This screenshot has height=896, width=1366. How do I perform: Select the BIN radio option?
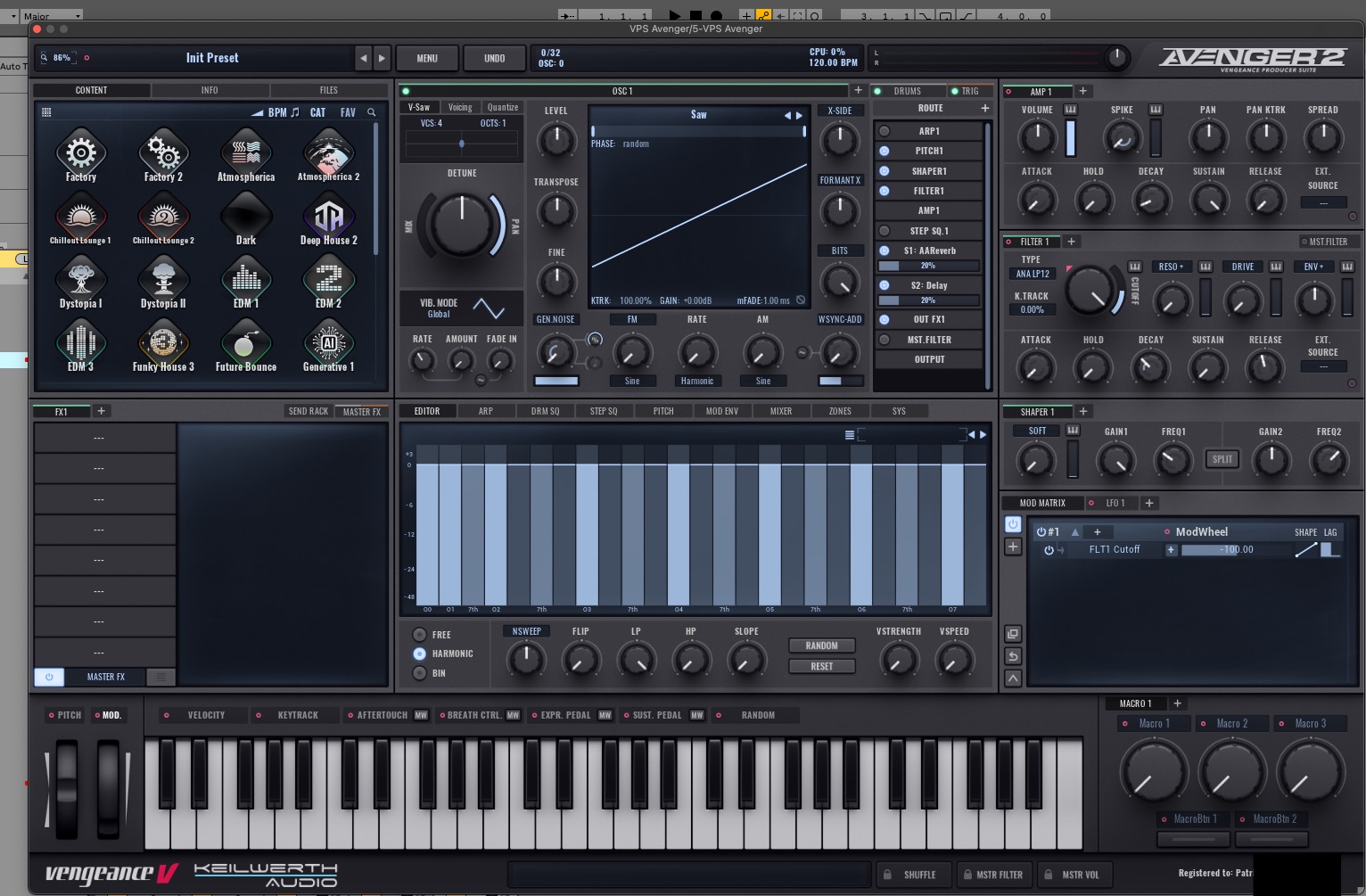tap(419, 673)
